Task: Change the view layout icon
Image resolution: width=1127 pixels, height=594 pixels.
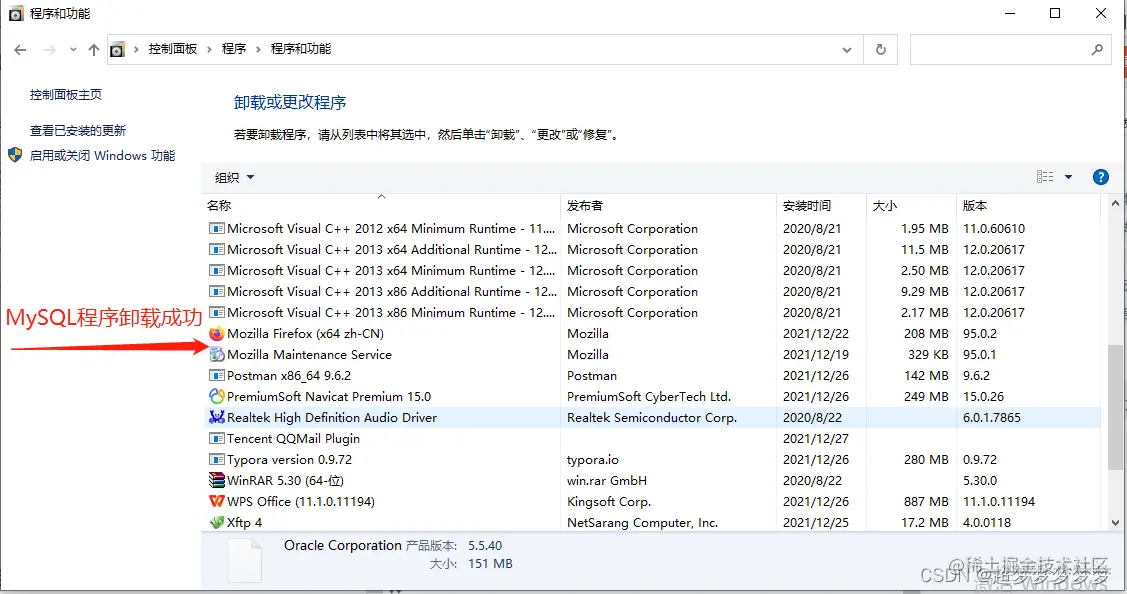Action: tap(1045, 177)
